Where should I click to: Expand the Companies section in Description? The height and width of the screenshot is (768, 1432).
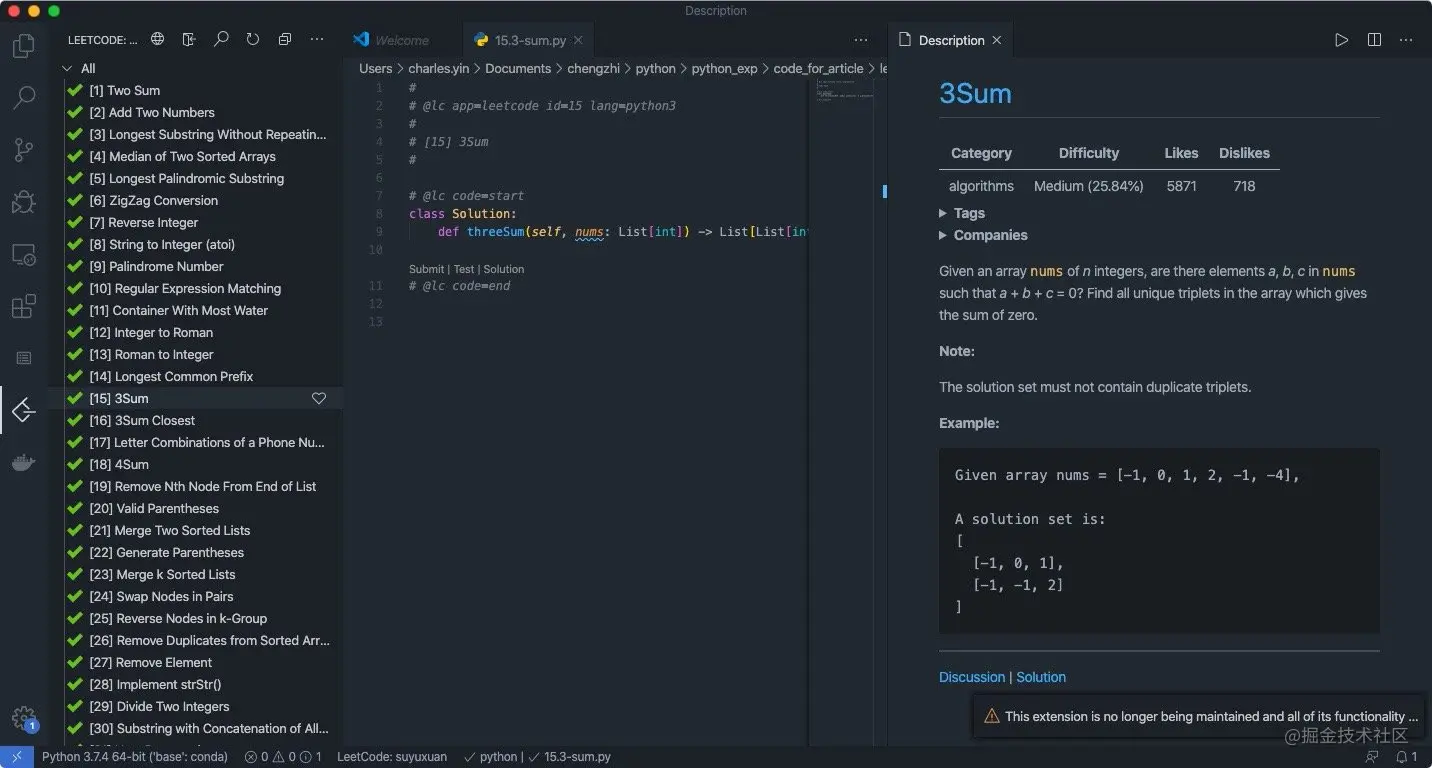(983, 235)
